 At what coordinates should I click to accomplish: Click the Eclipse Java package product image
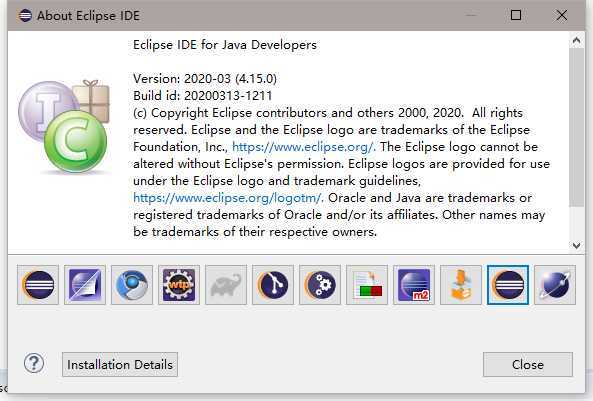64,126
